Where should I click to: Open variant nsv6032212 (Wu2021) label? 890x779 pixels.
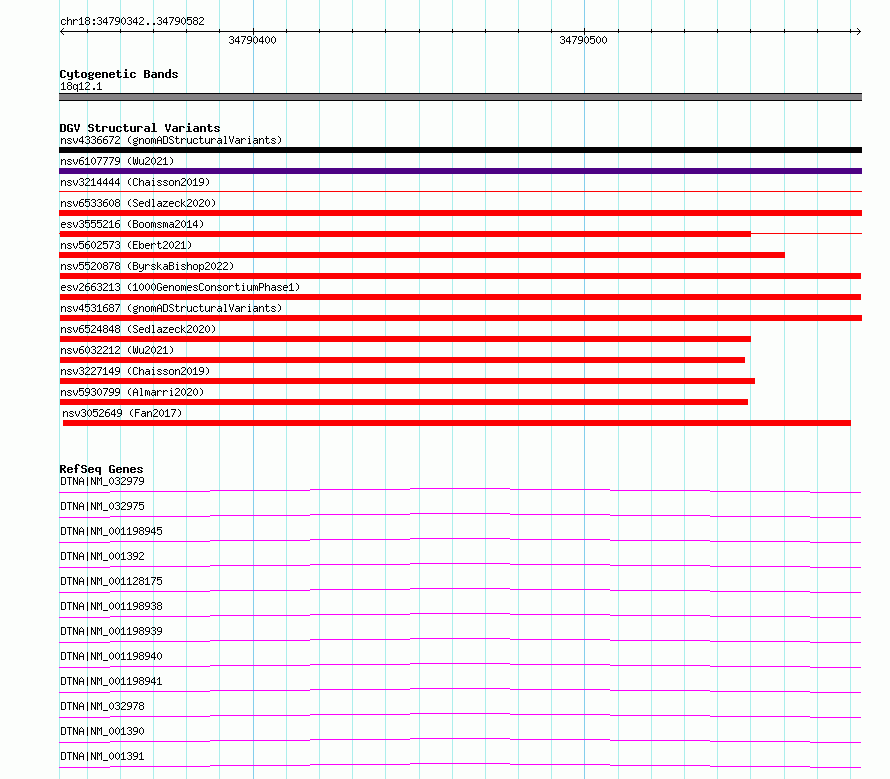[x=117, y=350]
